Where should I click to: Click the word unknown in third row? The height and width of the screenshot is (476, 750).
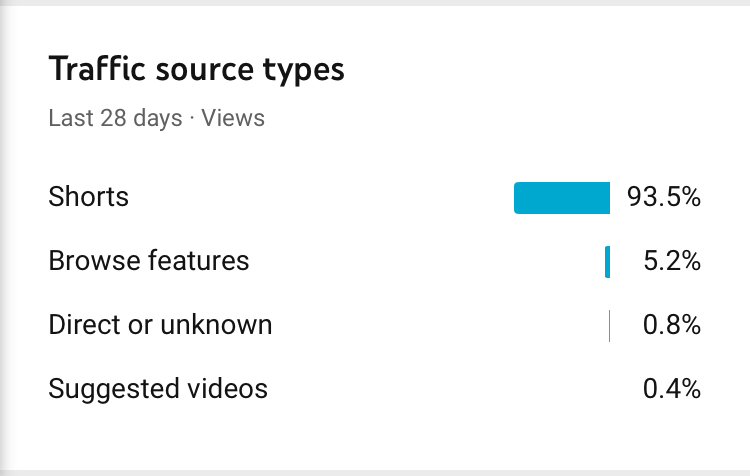click(x=216, y=324)
